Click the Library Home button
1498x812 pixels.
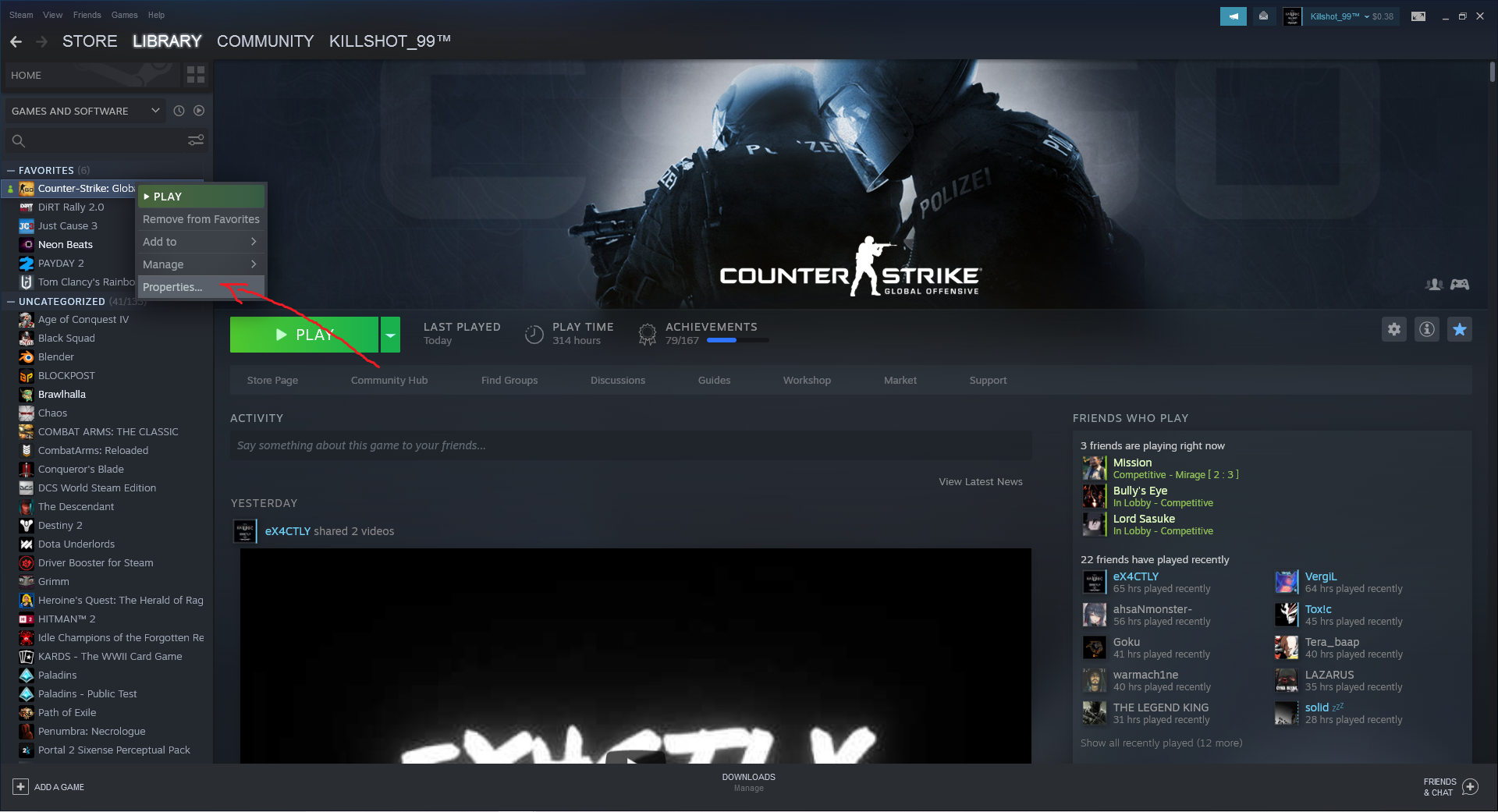click(92, 75)
